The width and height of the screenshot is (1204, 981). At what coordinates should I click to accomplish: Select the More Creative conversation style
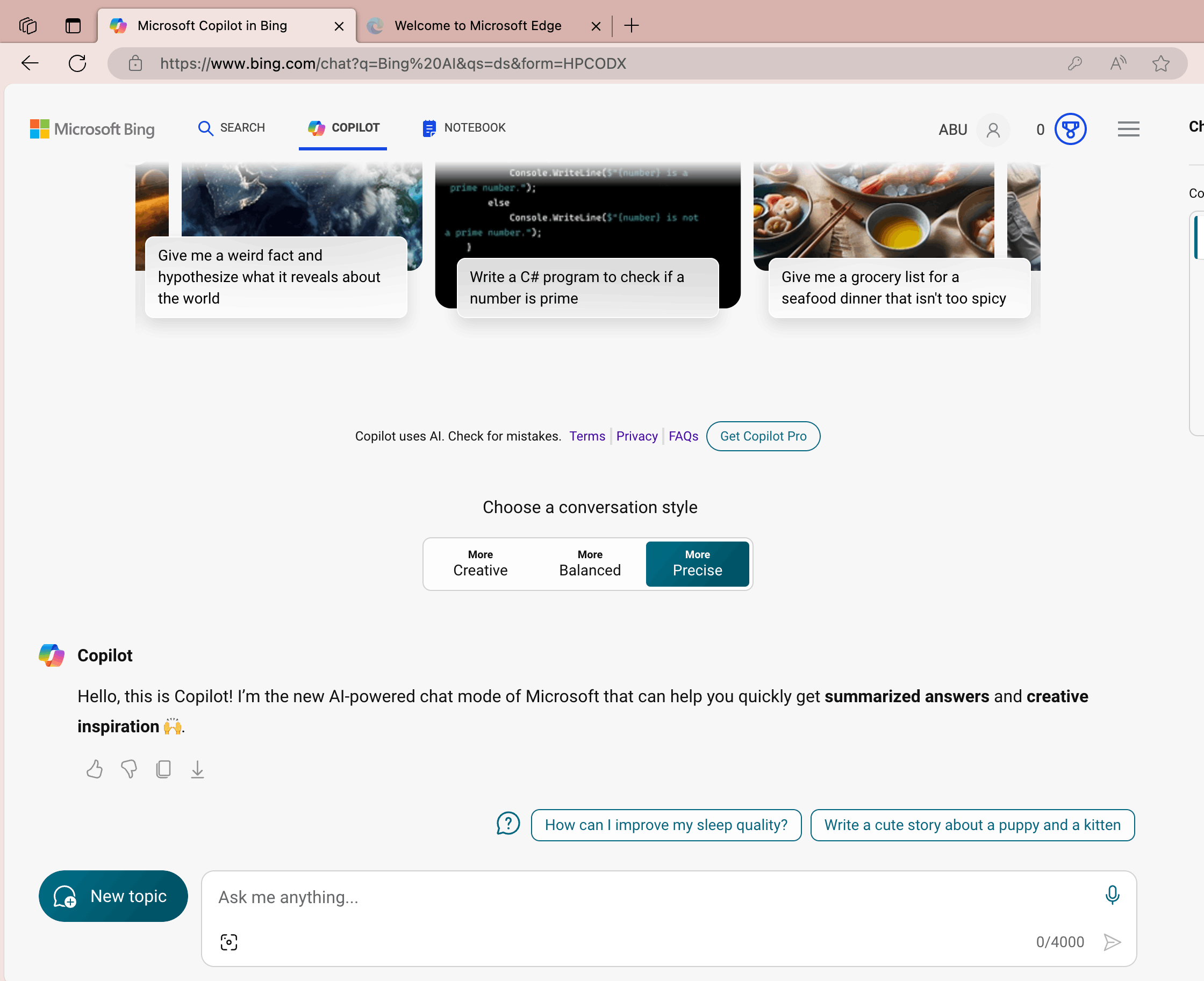click(x=480, y=564)
